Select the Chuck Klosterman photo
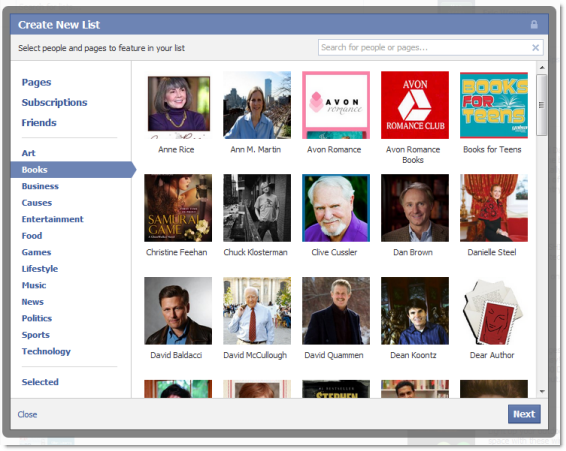 coord(257,208)
